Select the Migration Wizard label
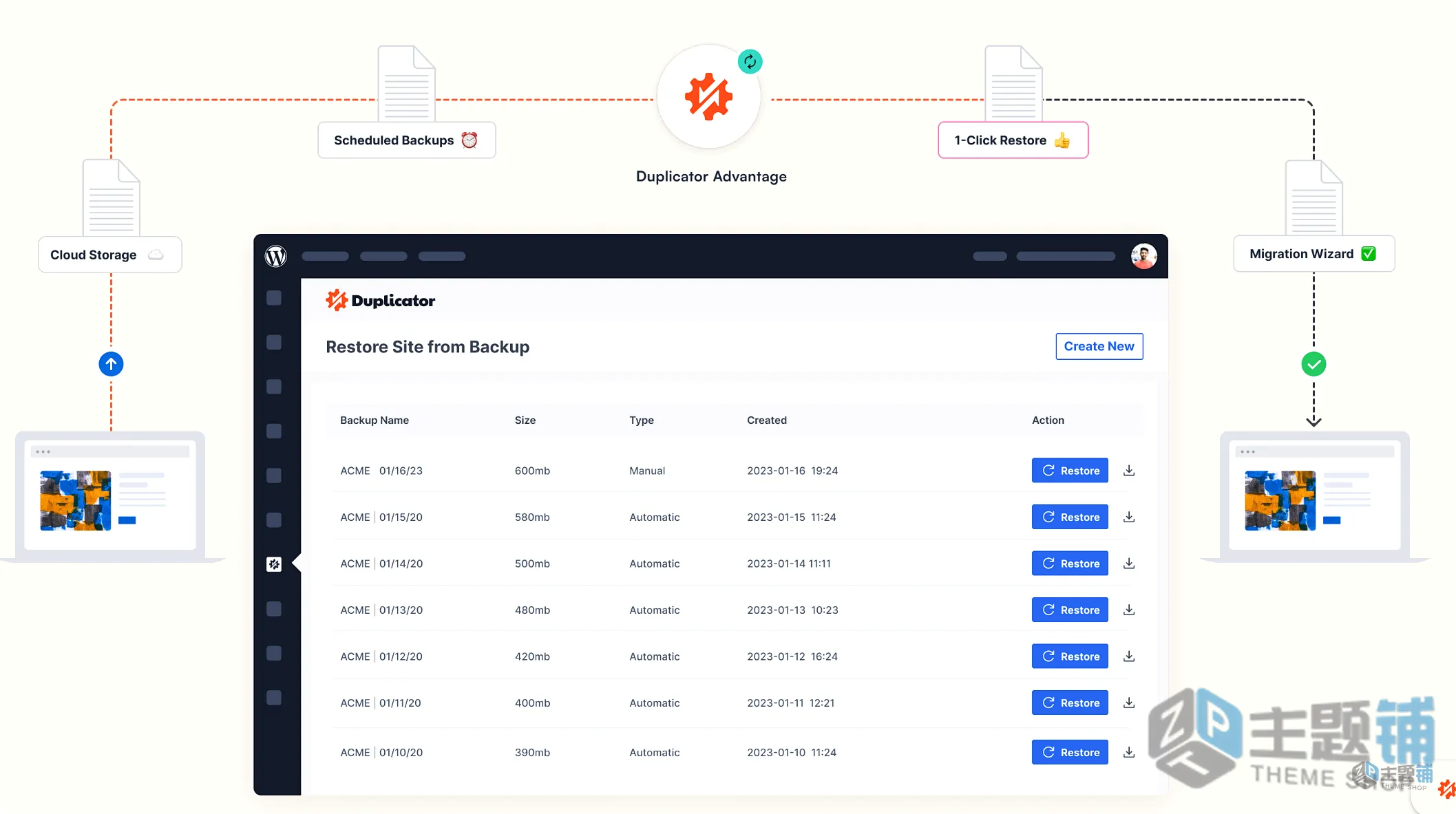 pos(1314,254)
